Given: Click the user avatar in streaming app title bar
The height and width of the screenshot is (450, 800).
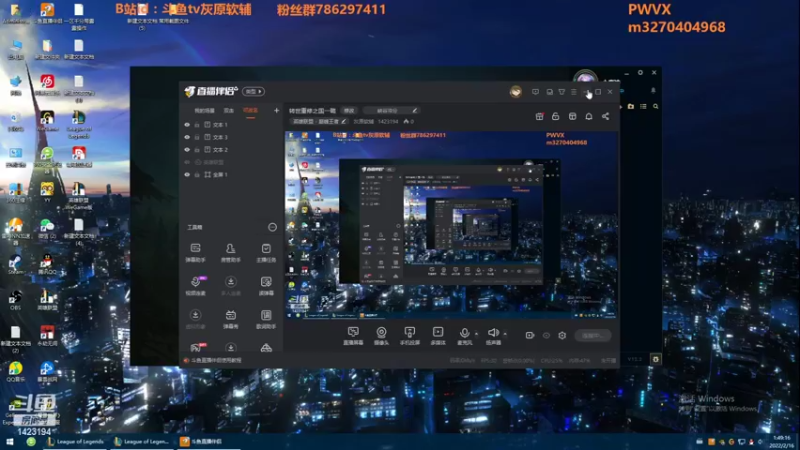Looking at the screenshot, I should point(516,92).
